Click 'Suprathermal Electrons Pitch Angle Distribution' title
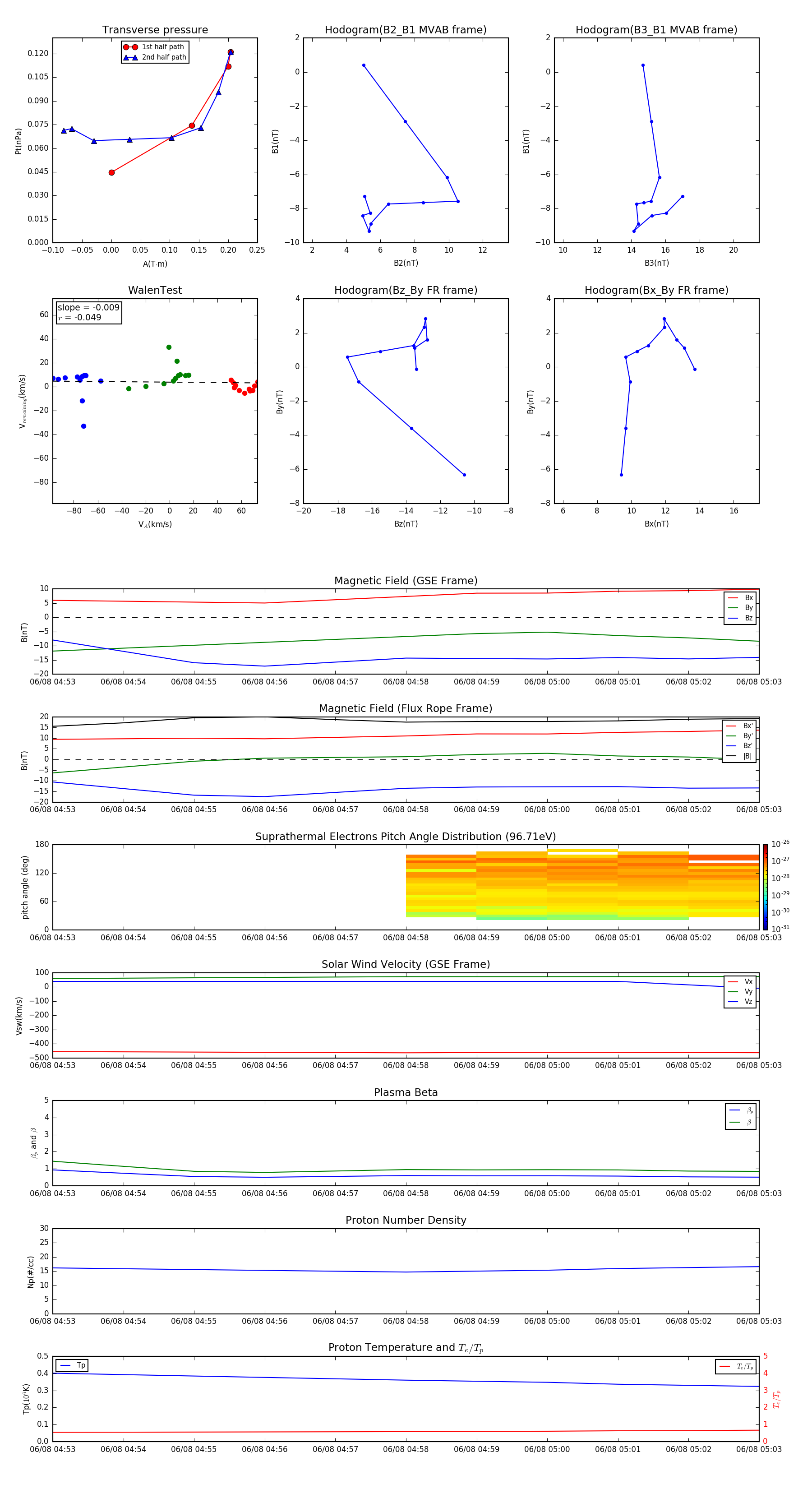Image resolution: width=812 pixels, height=1489 pixels. tap(406, 837)
